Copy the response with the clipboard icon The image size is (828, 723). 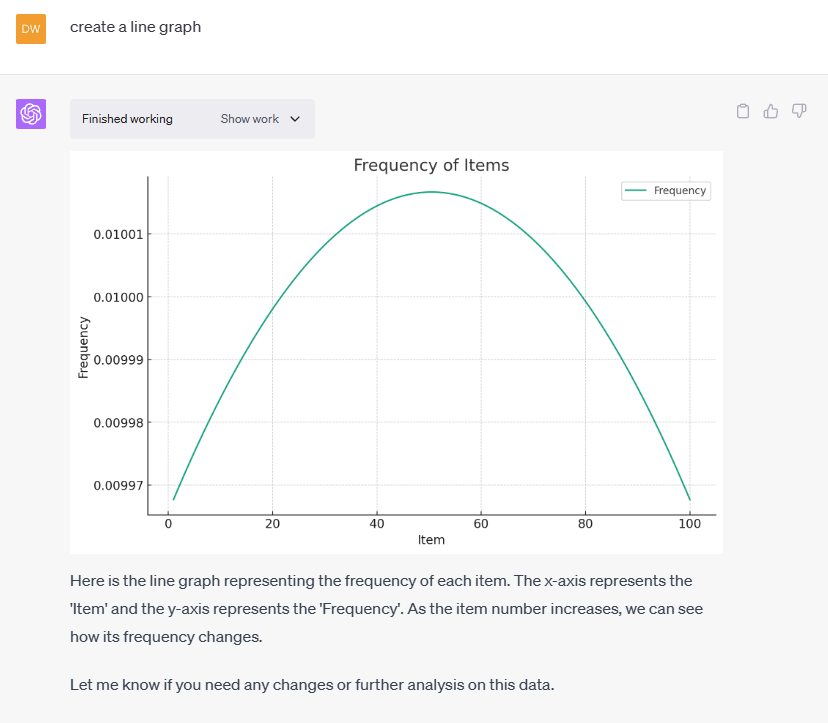pos(743,111)
